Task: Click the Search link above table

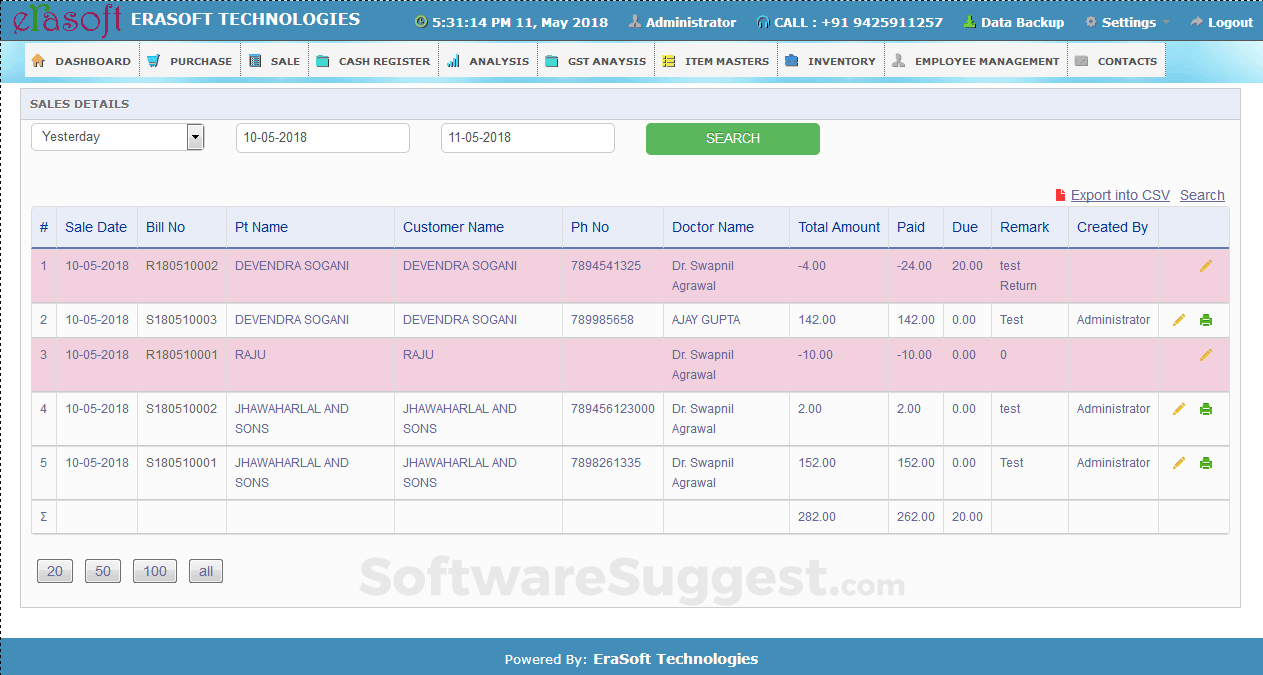Action: tap(1202, 195)
